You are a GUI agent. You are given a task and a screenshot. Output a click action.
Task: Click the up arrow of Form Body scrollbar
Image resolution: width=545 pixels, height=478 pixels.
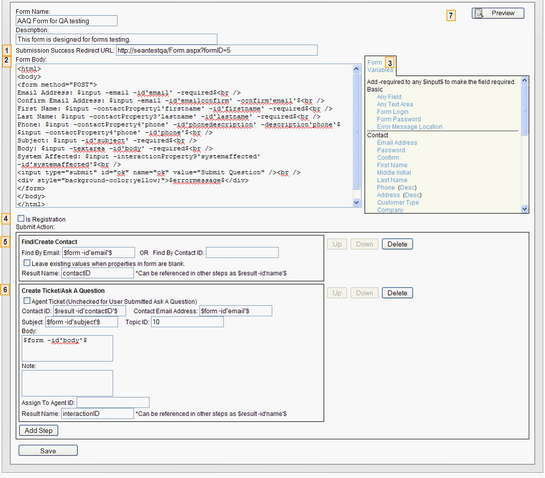(x=356, y=68)
